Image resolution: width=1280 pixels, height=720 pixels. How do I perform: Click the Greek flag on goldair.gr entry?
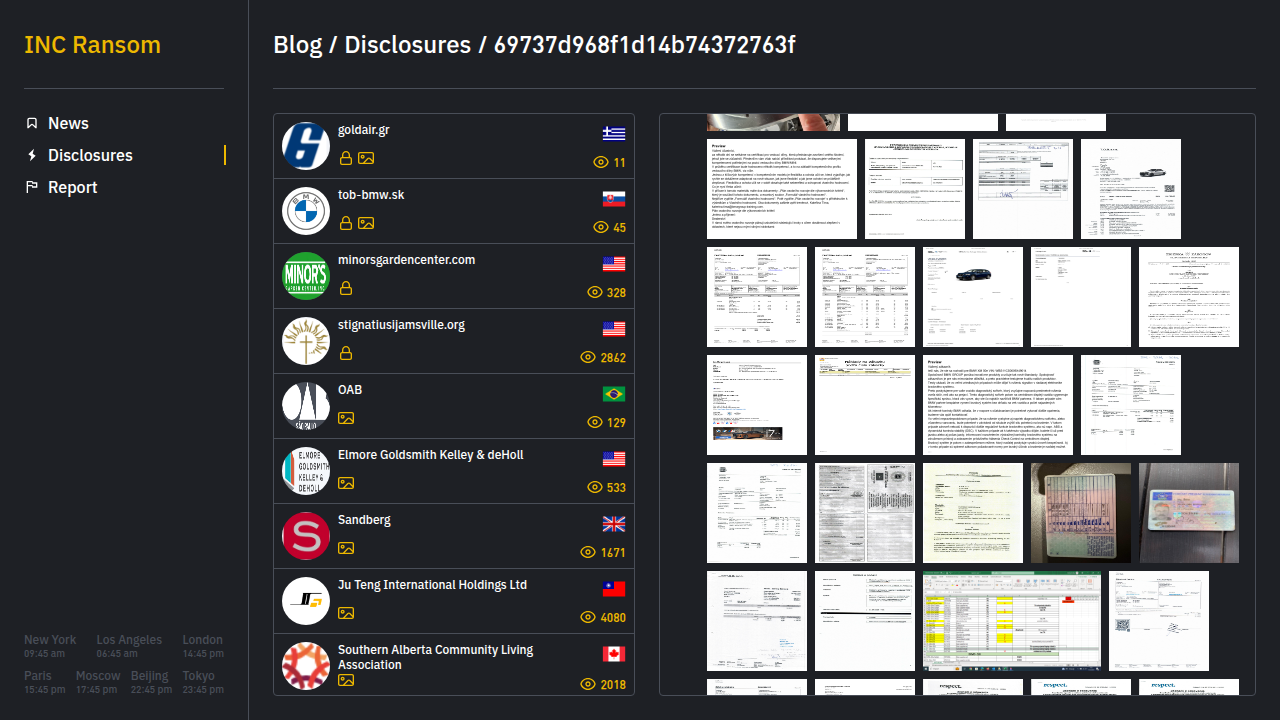pyautogui.click(x=614, y=134)
